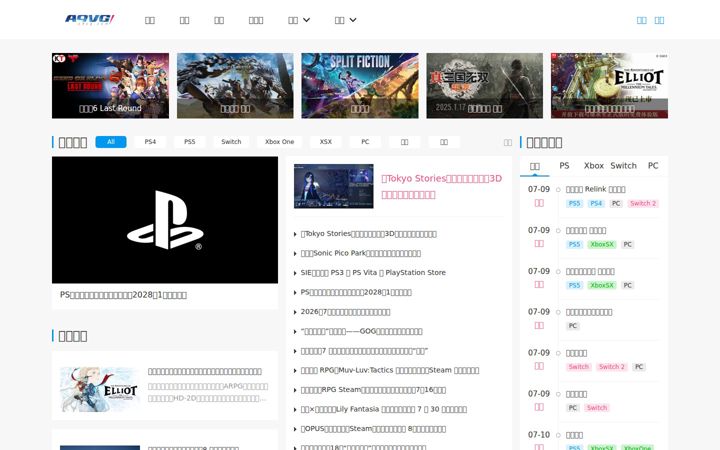Open the 2025.1.17 Dynasty Warriors banner thumbnail

pos(484,85)
